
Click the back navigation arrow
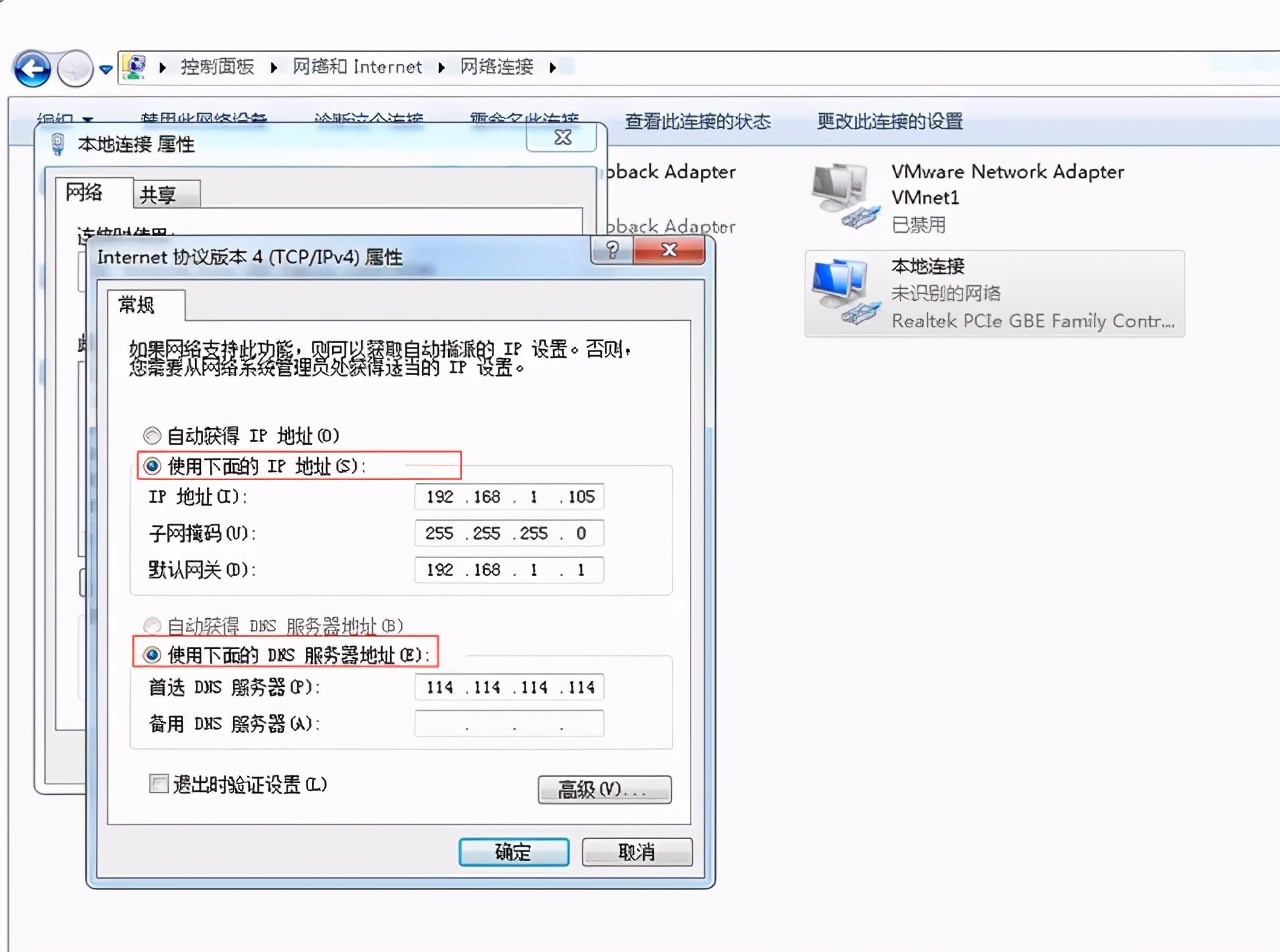click(x=33, y=68)
